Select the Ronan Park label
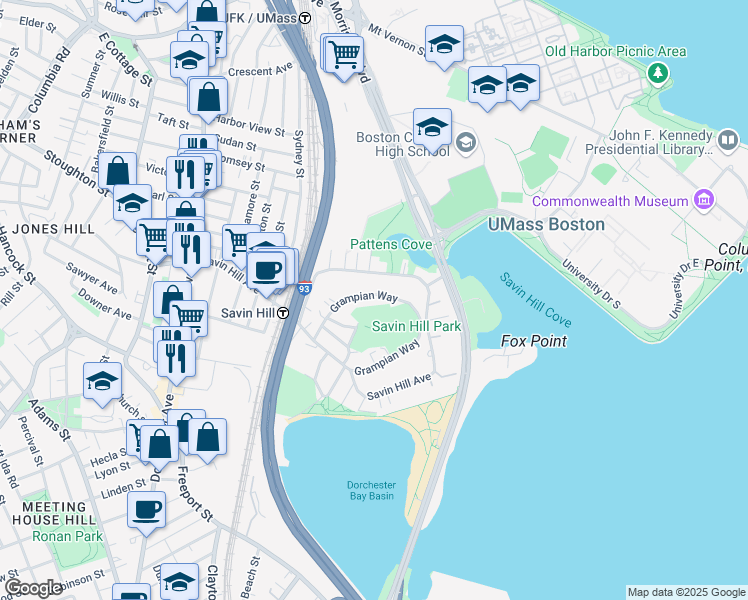The width and height of the screenshot is (748, 600). 67,536
